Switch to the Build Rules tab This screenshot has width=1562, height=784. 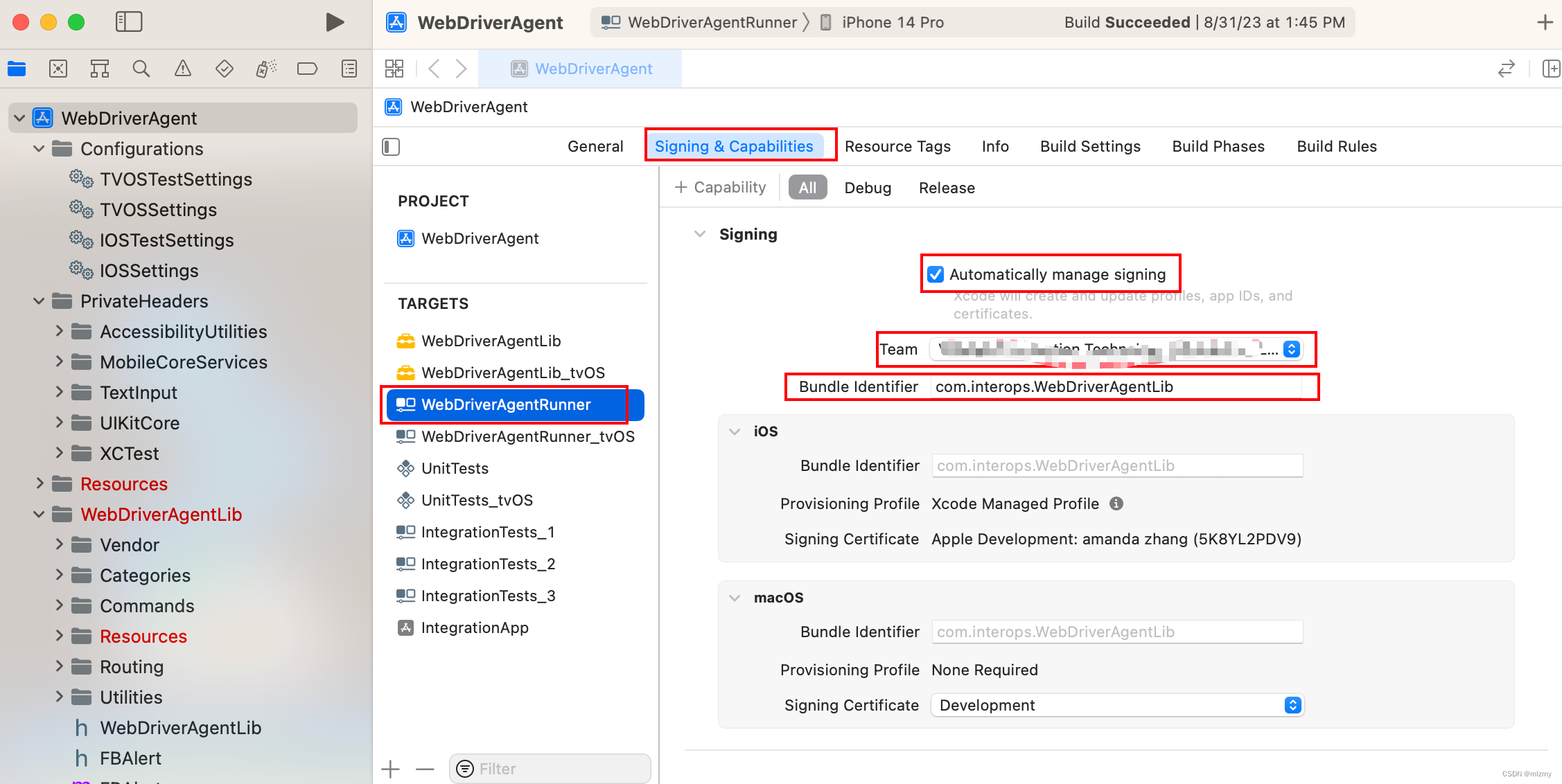point(1337,146)
